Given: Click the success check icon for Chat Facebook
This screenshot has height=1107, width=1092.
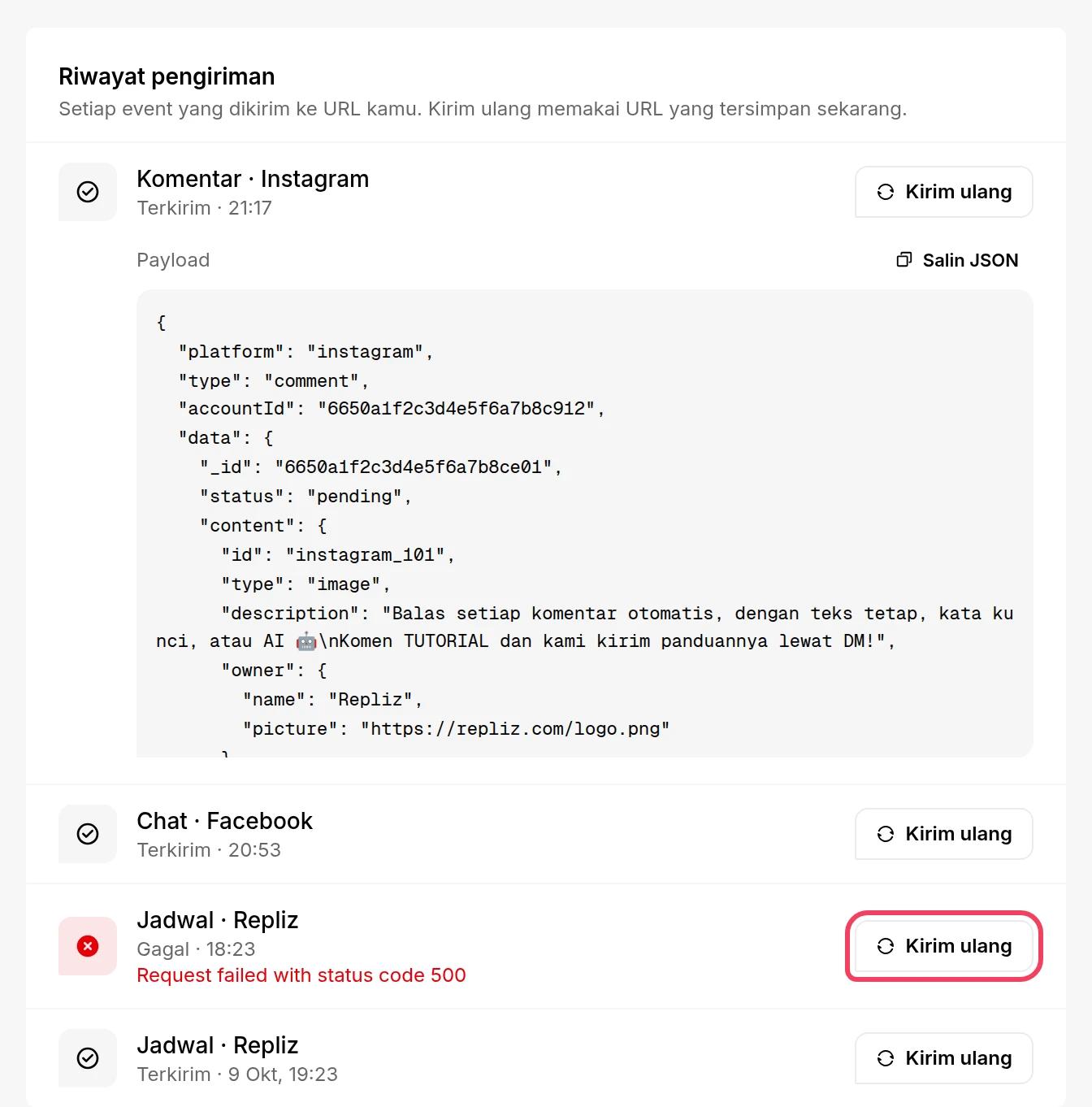Looking at the screenshot, I should click(88, 834).
